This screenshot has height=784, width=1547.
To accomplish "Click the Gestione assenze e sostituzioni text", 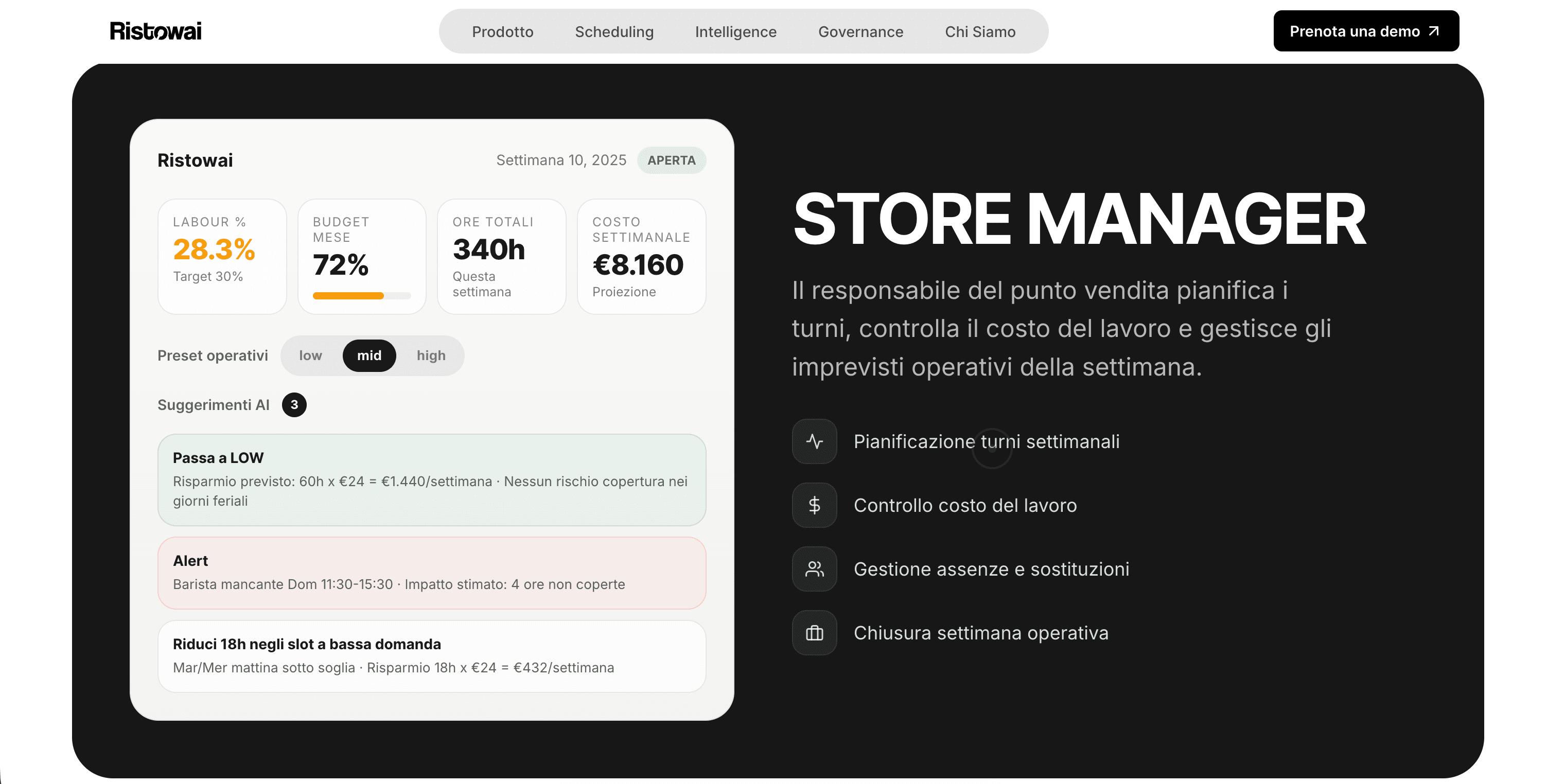I will point(992,569).
